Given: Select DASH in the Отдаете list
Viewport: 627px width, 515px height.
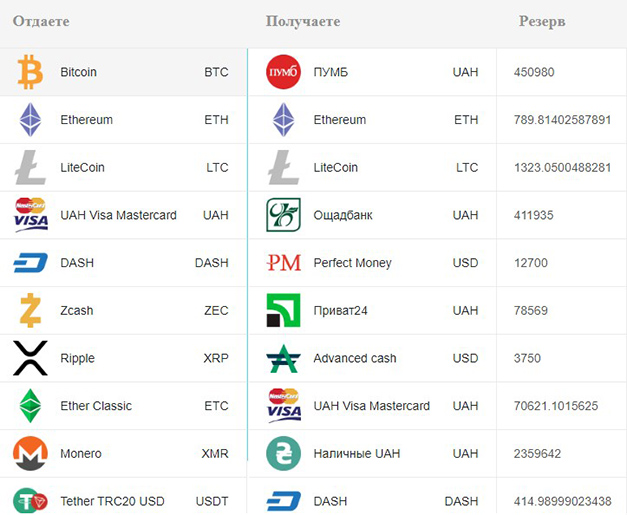Looking at the screenshot, I should click(x=77, y=263).
